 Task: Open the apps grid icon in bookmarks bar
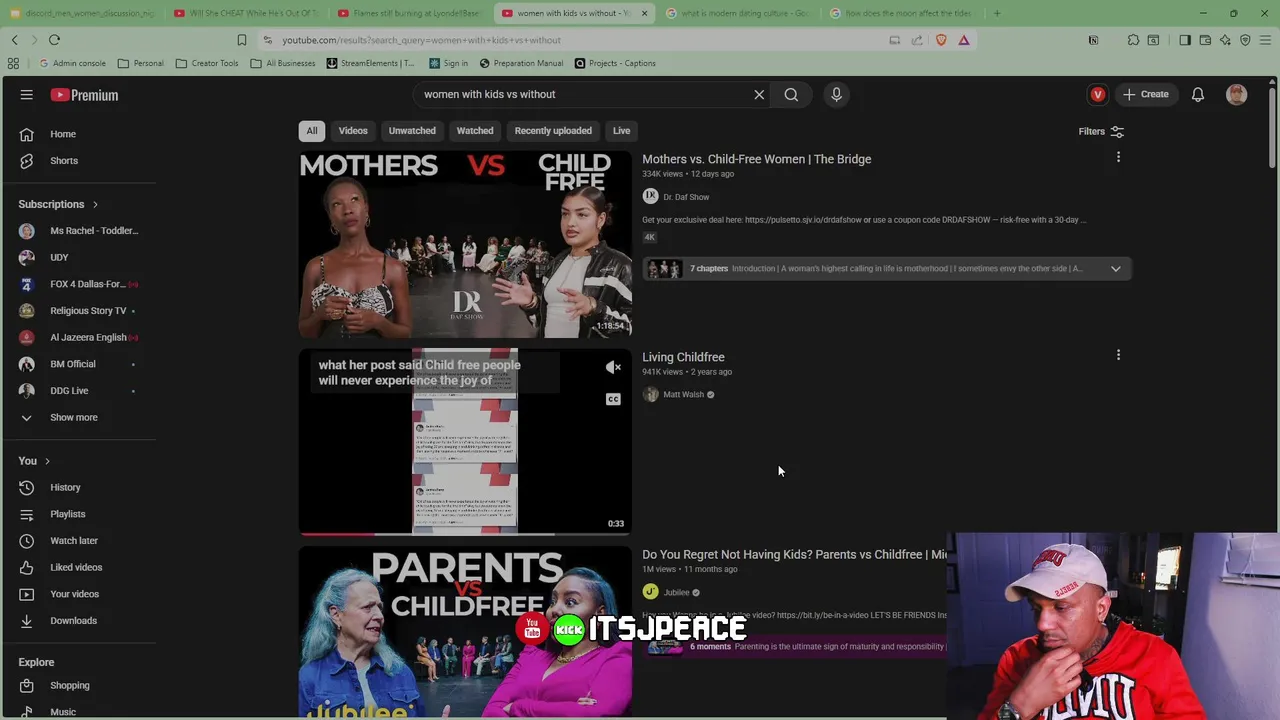pos(13,63)
